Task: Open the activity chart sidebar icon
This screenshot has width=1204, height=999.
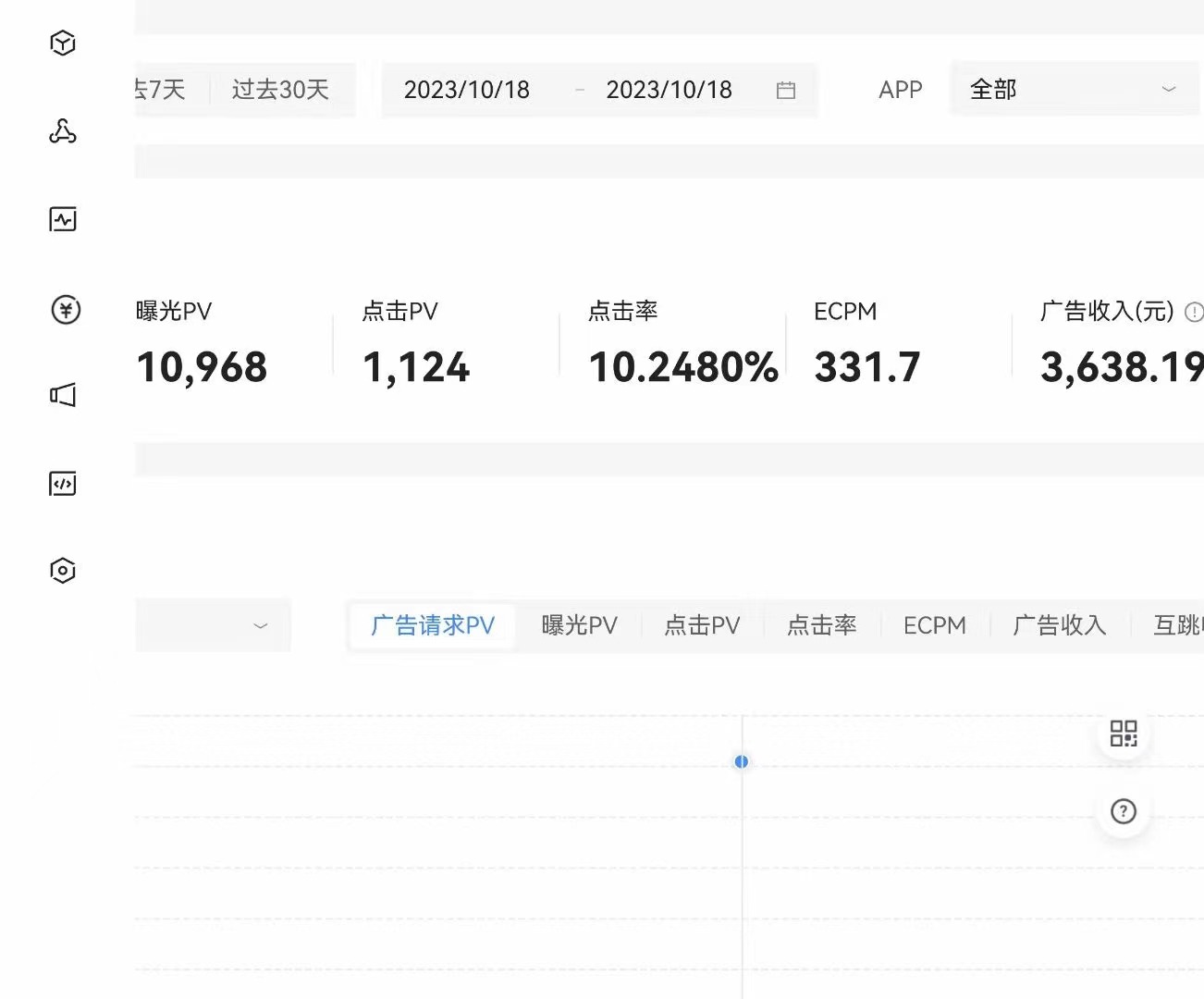Action: (63, 219)
